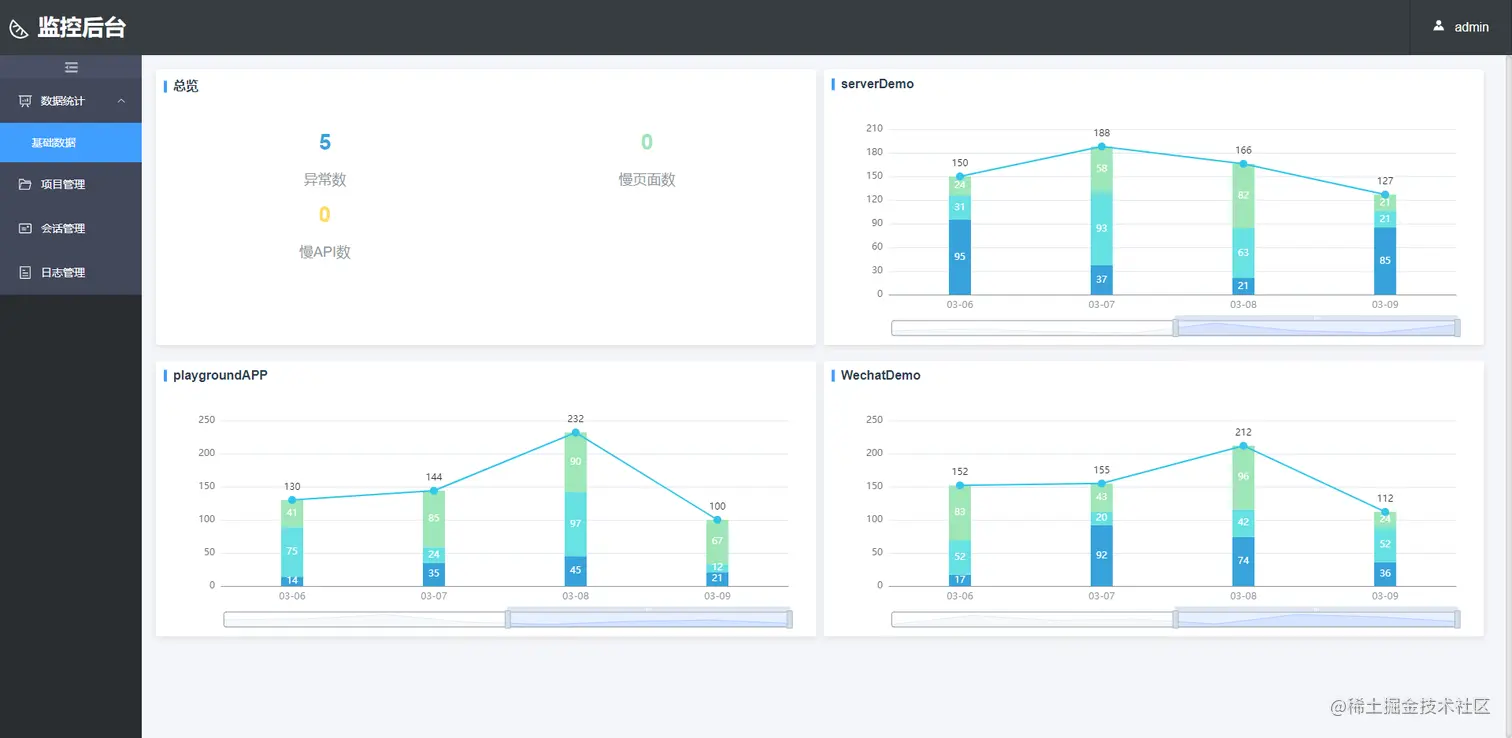Click the playgroundAPP bar segment labeled 90
The height and width of the screenshot is (738, 1512).
click(x=576, y=462)
